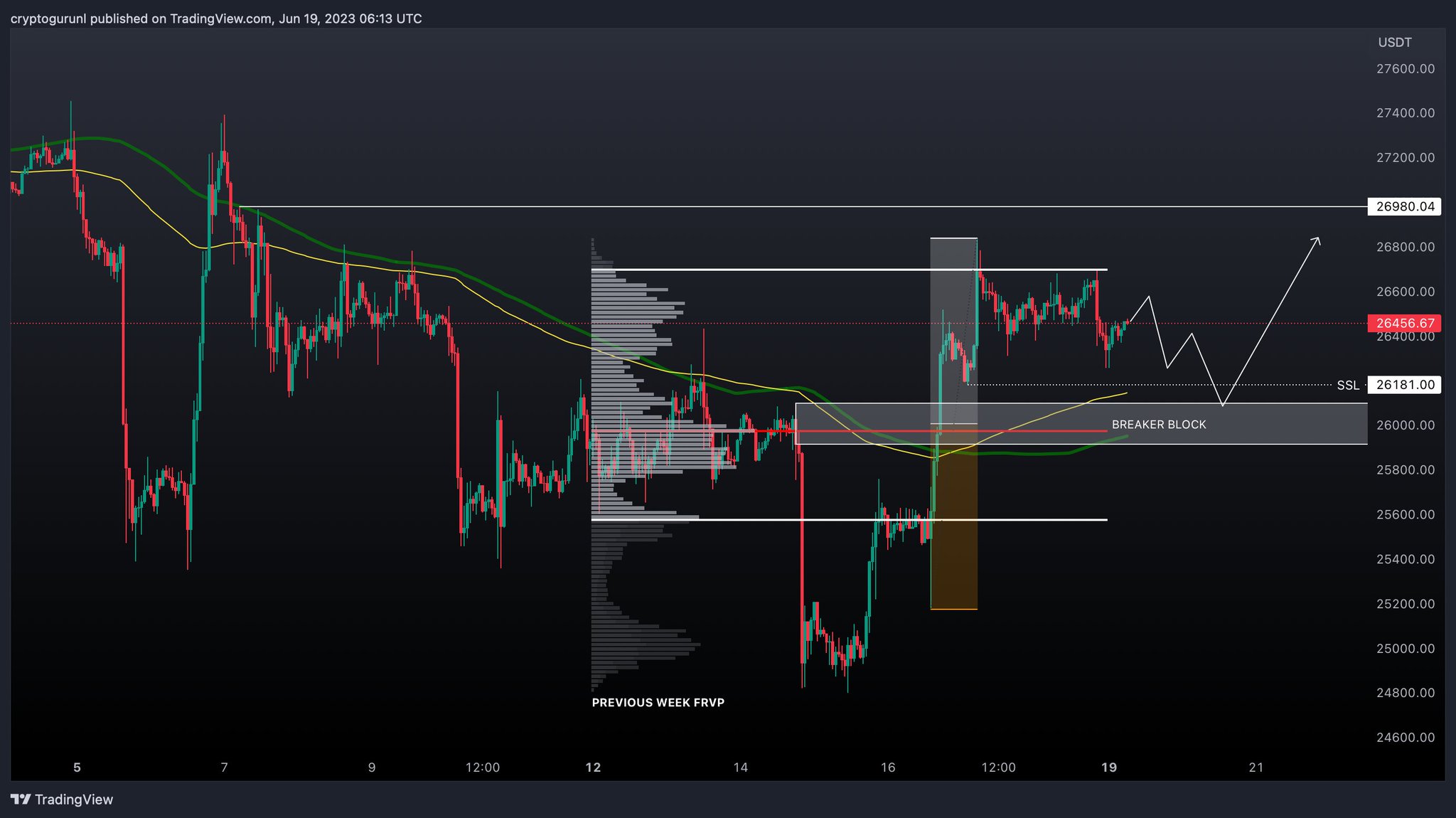Click date 16 on the time axis

(x=888, y=767)
